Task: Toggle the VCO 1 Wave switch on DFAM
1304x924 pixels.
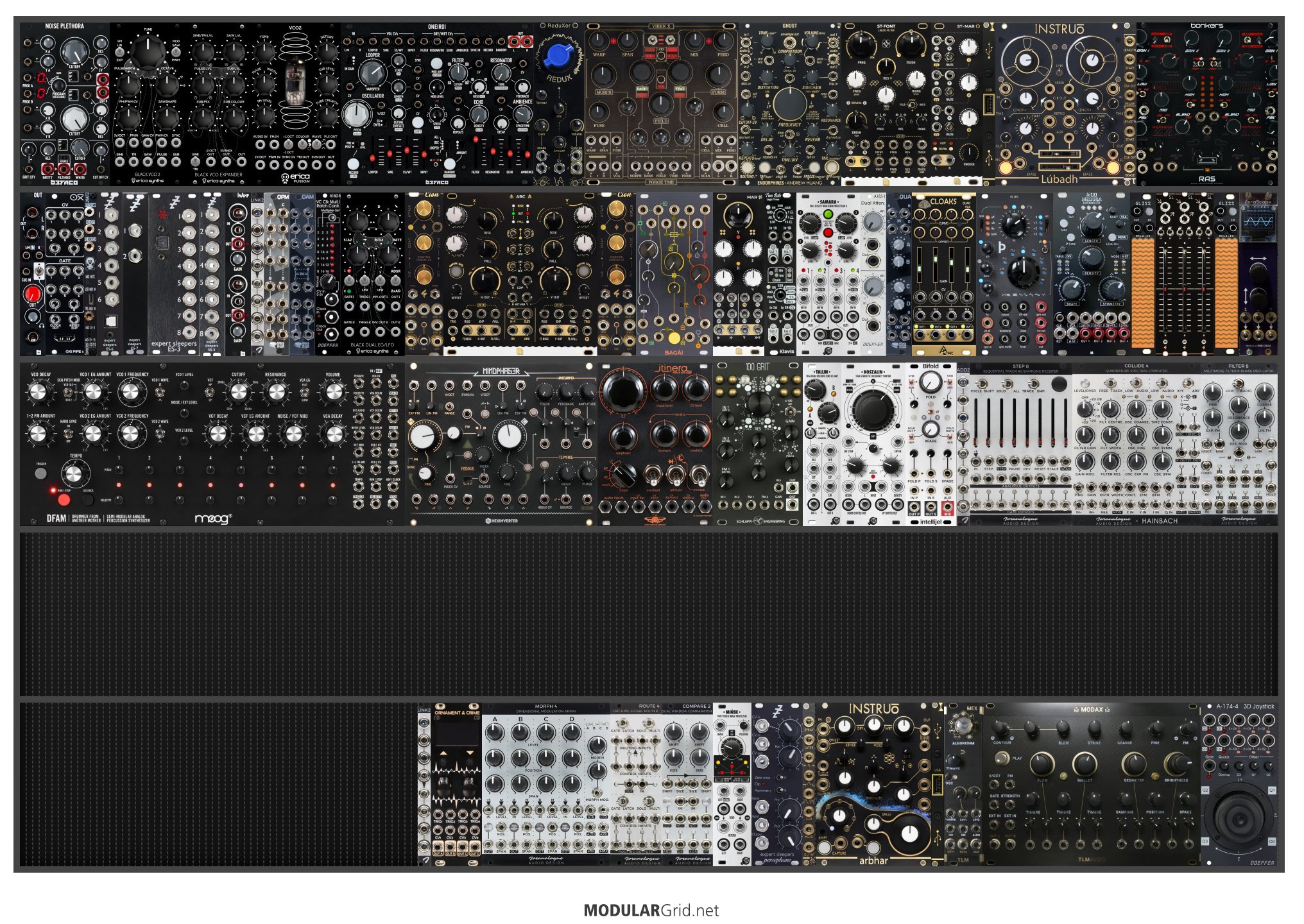Action: tap(160, 391)
